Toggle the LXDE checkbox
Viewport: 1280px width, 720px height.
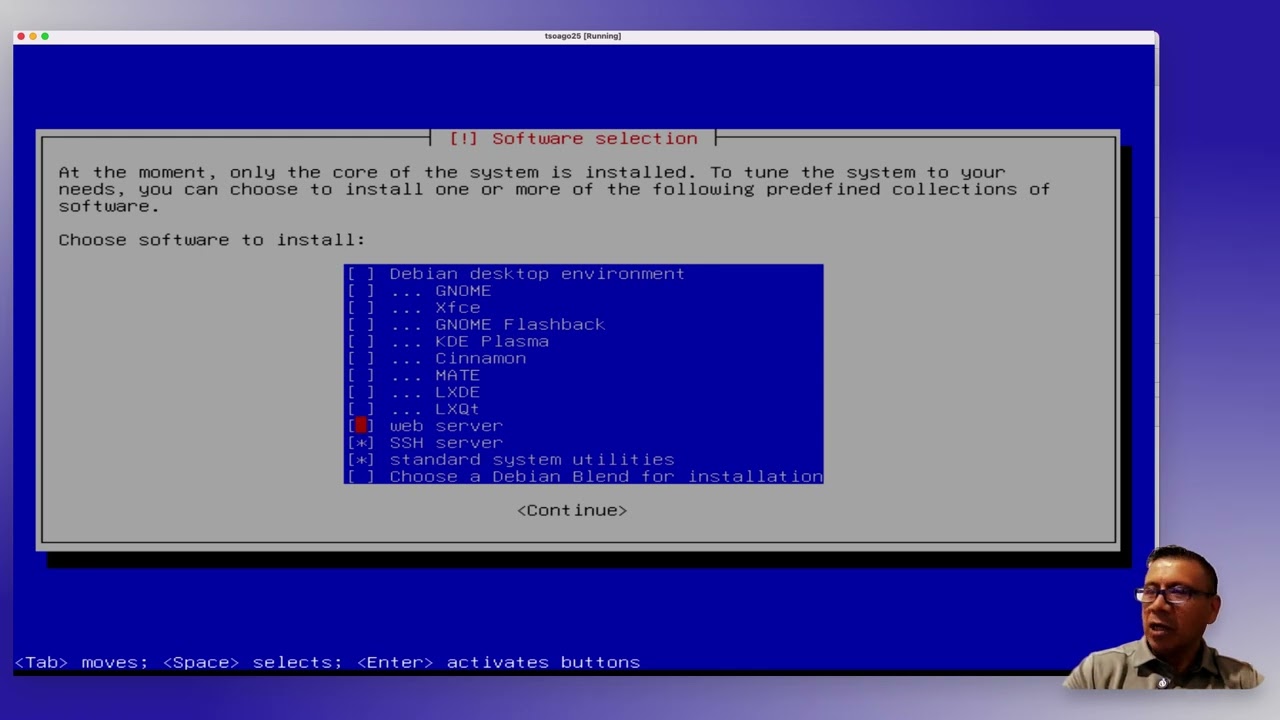pyautogui.click(x=361, y=393)
